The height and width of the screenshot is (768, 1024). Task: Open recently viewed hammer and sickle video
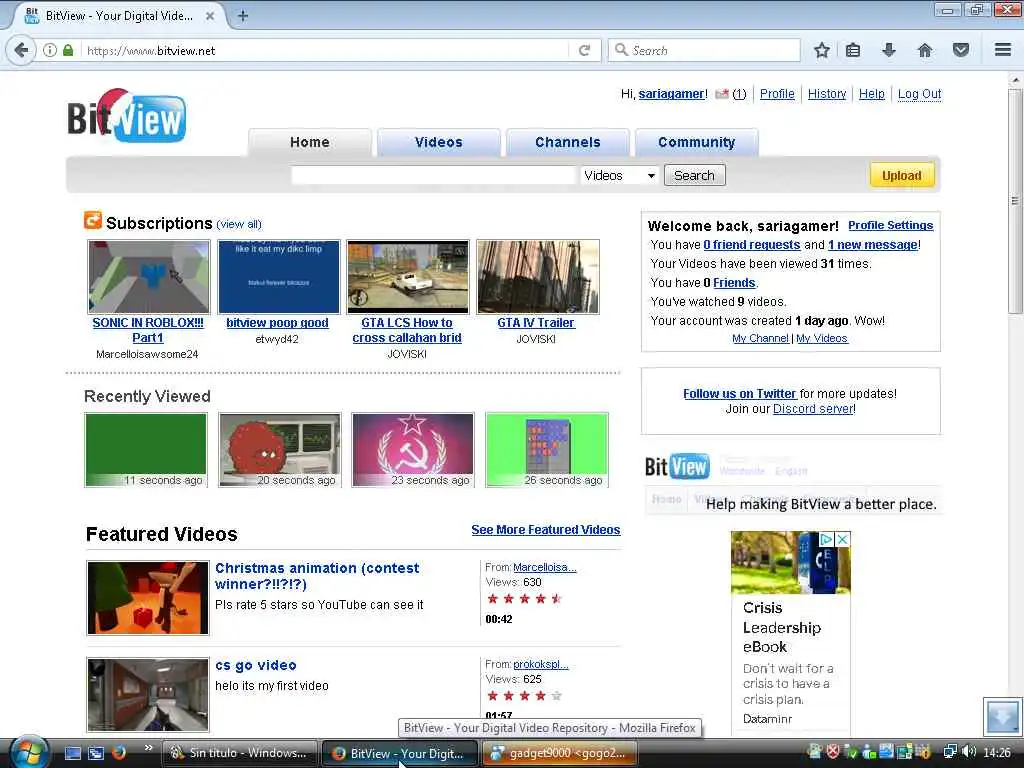413,450
